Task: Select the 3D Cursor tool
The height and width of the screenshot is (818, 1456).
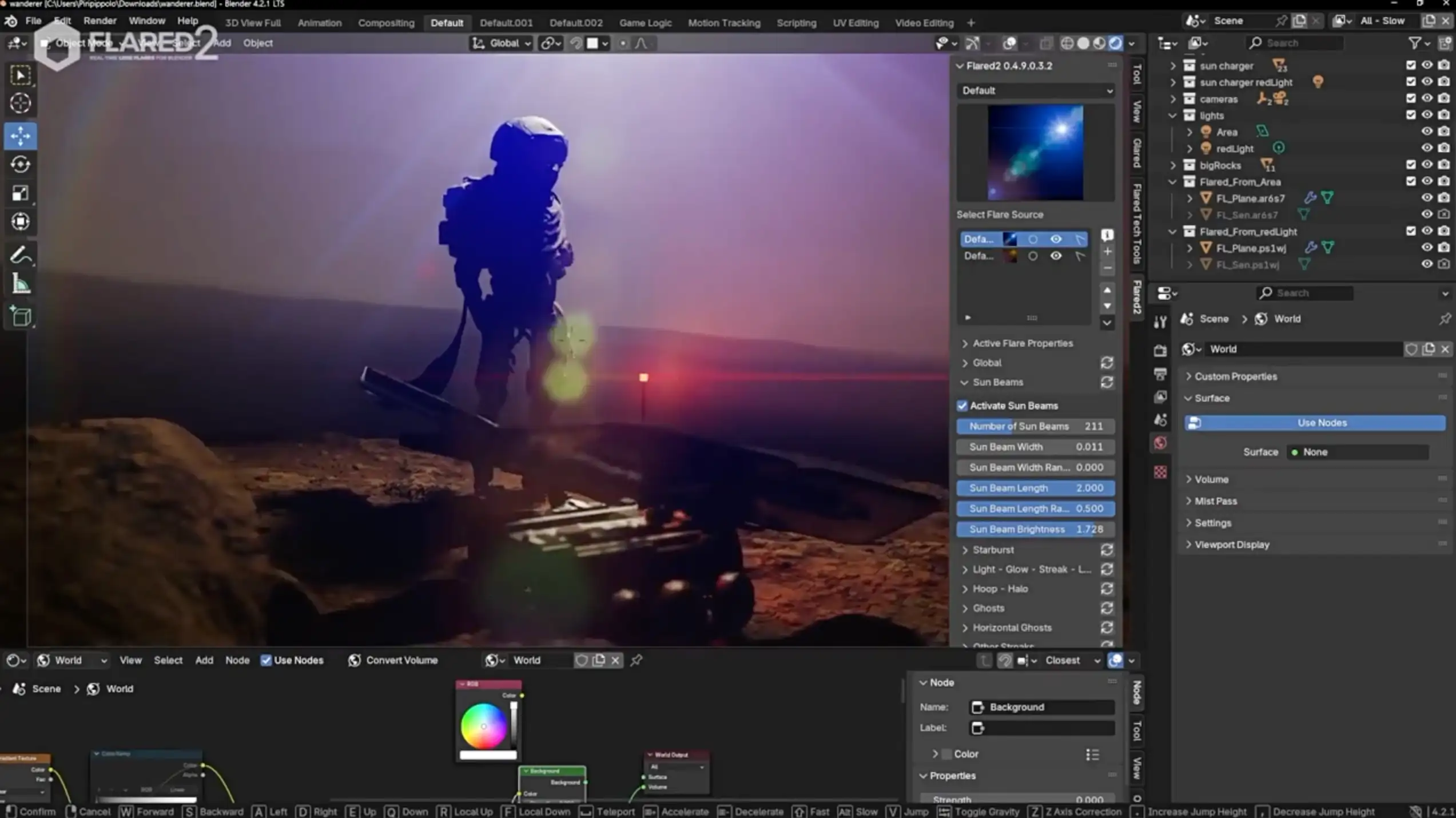Action: (21, 103)
